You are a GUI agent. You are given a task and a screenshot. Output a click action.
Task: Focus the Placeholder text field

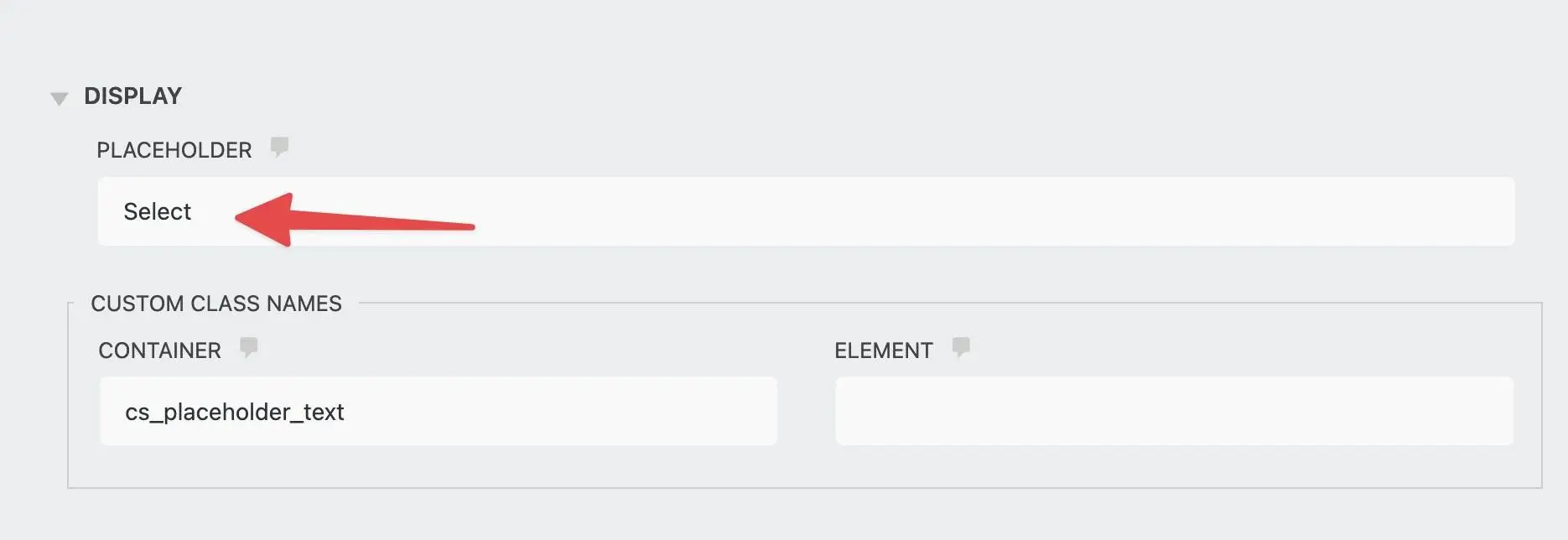pos(806,211)
